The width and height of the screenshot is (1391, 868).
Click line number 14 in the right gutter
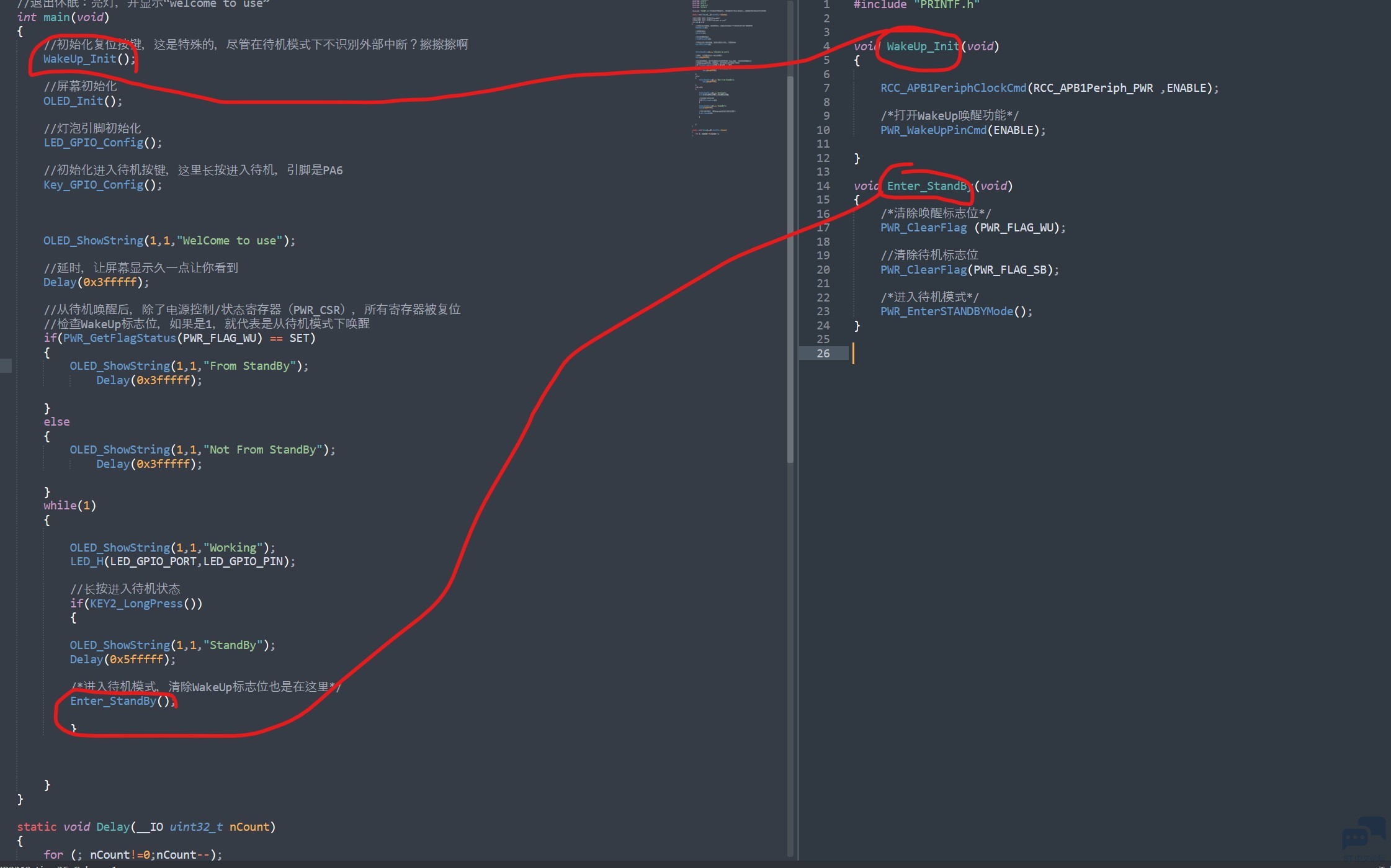click(823, 186)
